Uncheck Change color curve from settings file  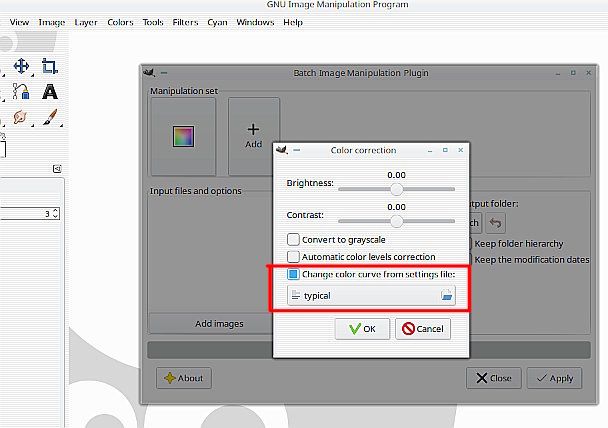[293, 274]
